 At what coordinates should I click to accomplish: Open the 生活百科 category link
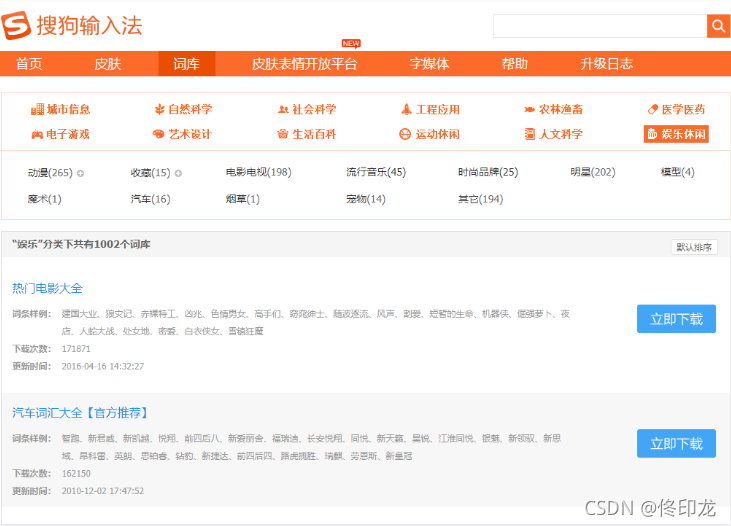314,134
